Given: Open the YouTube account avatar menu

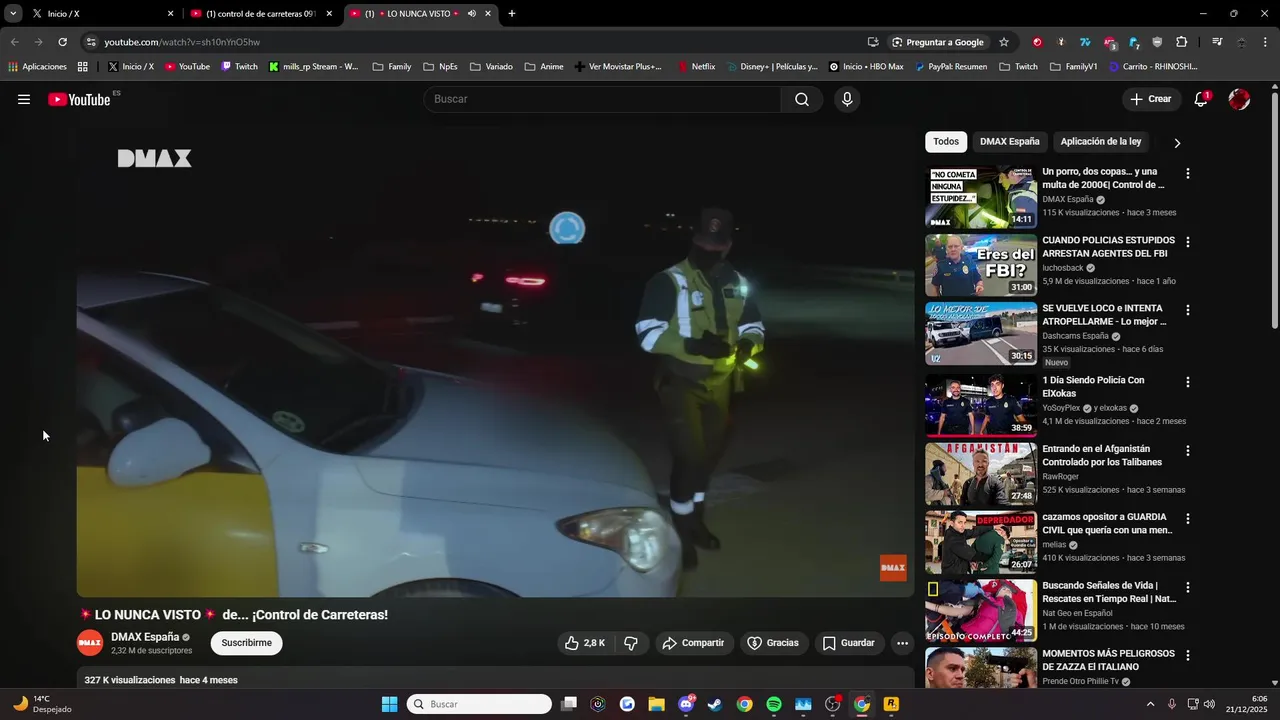Looking at the screenshot, I should [1239, 99].
